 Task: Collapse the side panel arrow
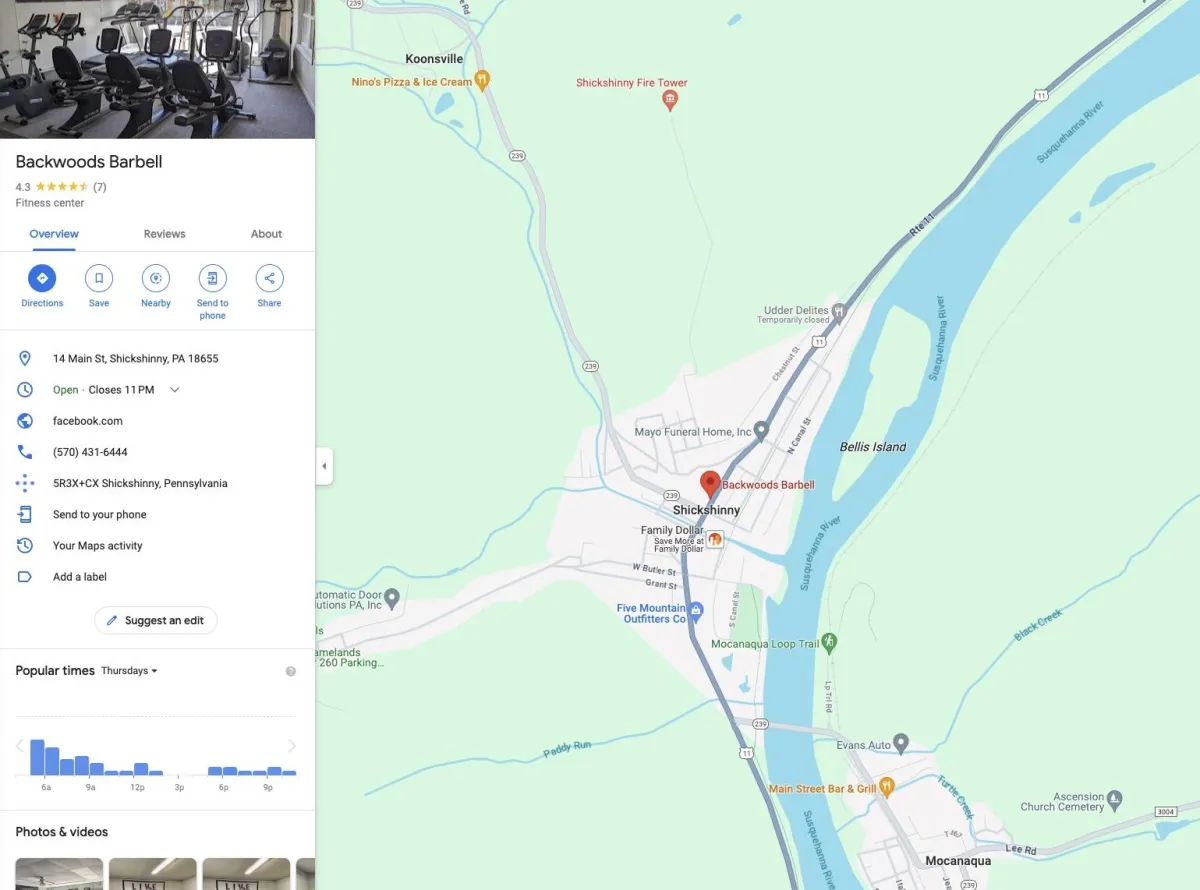coord(324,466)
